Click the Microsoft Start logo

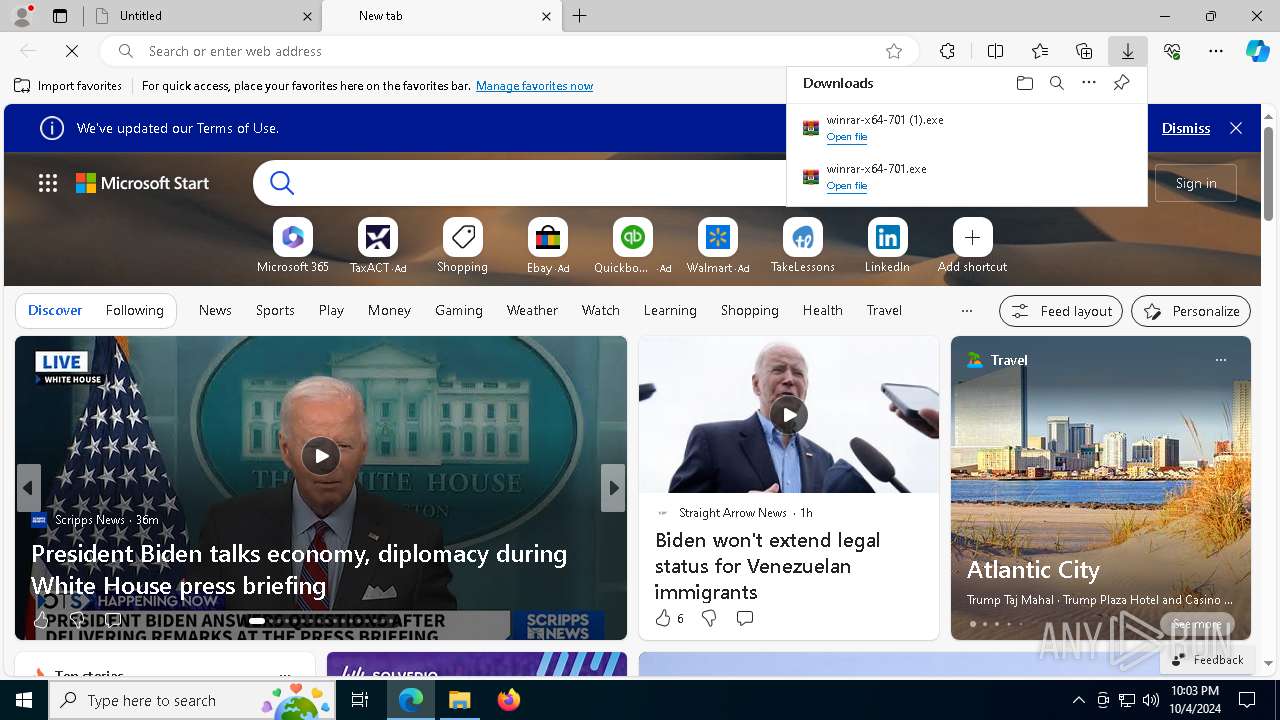[143, 183]
